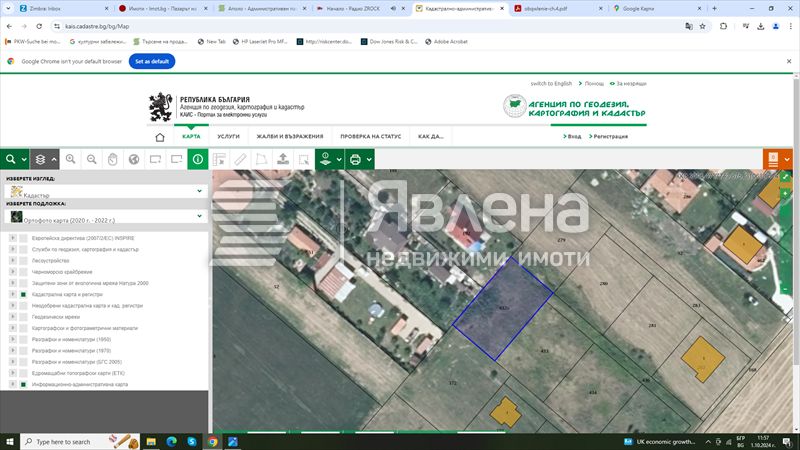Click the fullscreen map button
This screenshot has width=800, height=450.
click(785, 177)
